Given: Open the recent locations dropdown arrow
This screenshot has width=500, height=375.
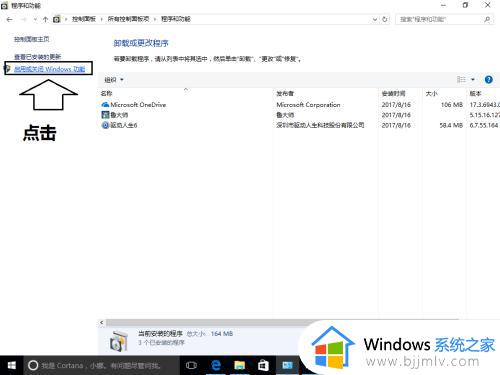Looking at the screenshot, I should click(35, 19).
